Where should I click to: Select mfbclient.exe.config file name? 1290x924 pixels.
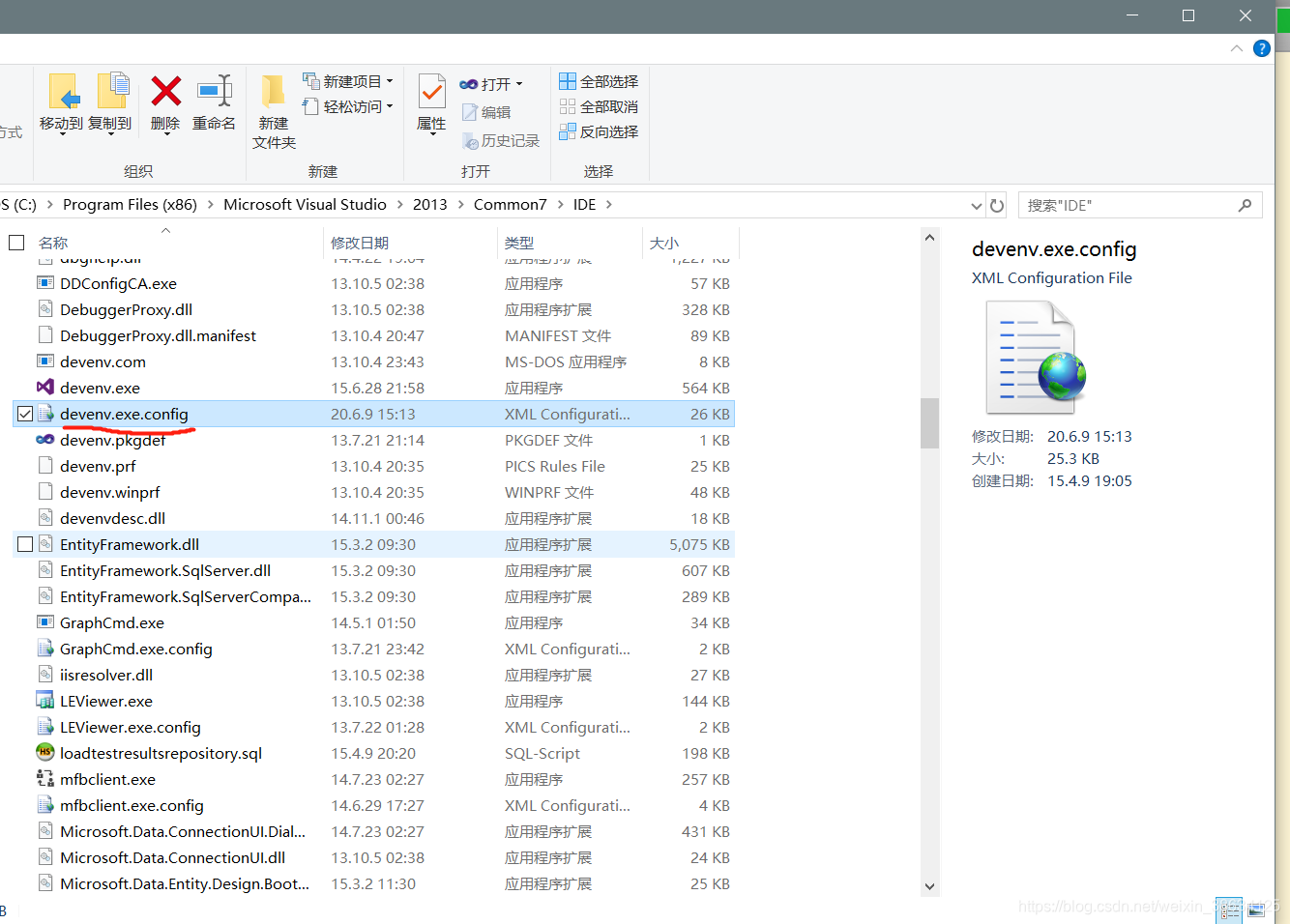(132, 805)
